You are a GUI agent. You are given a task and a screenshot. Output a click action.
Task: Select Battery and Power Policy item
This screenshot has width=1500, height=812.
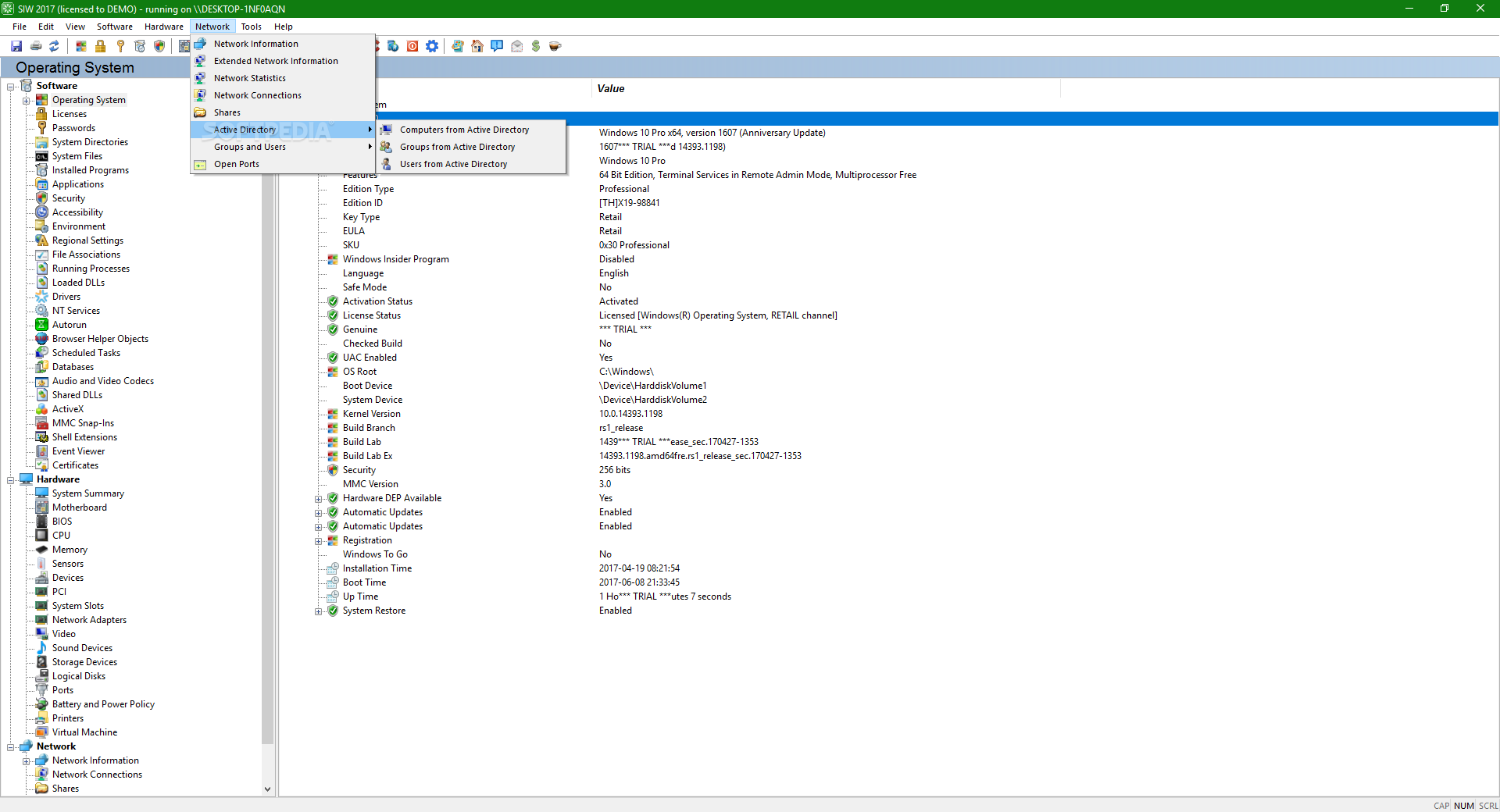[103, 704]
